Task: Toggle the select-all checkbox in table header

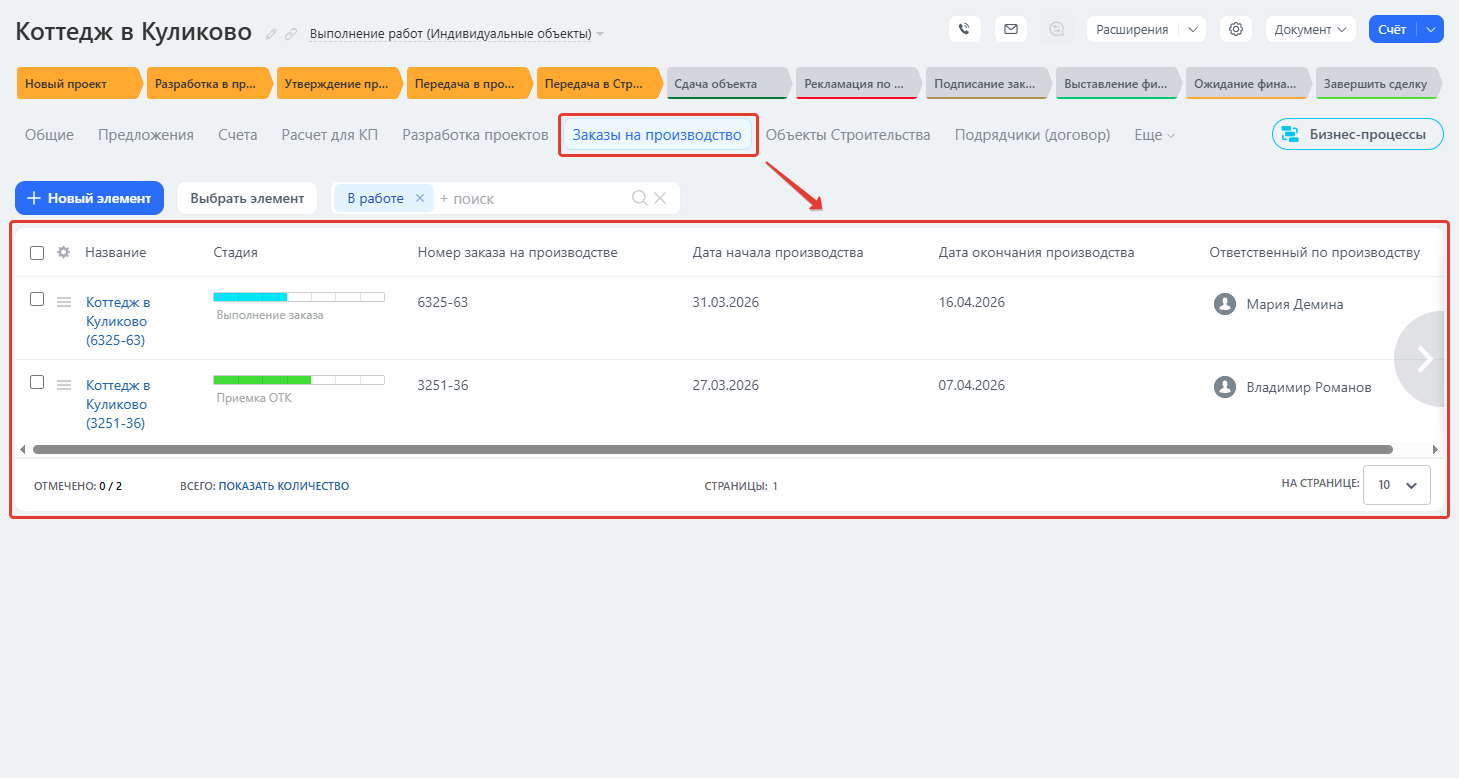Action: point(37,253)
